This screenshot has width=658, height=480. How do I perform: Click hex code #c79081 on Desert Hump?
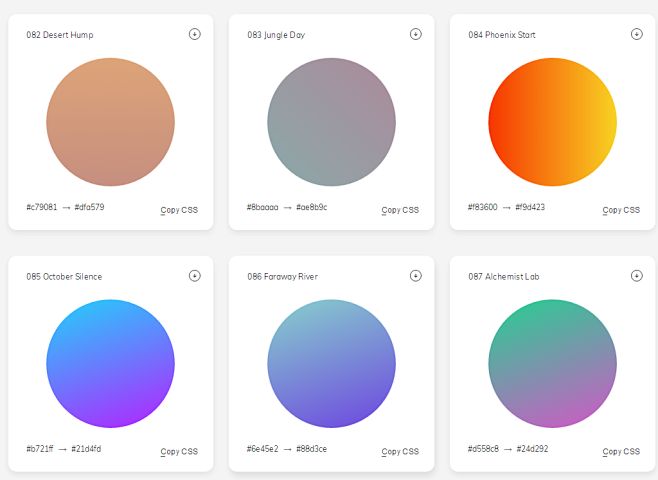[x=42, y=208]
